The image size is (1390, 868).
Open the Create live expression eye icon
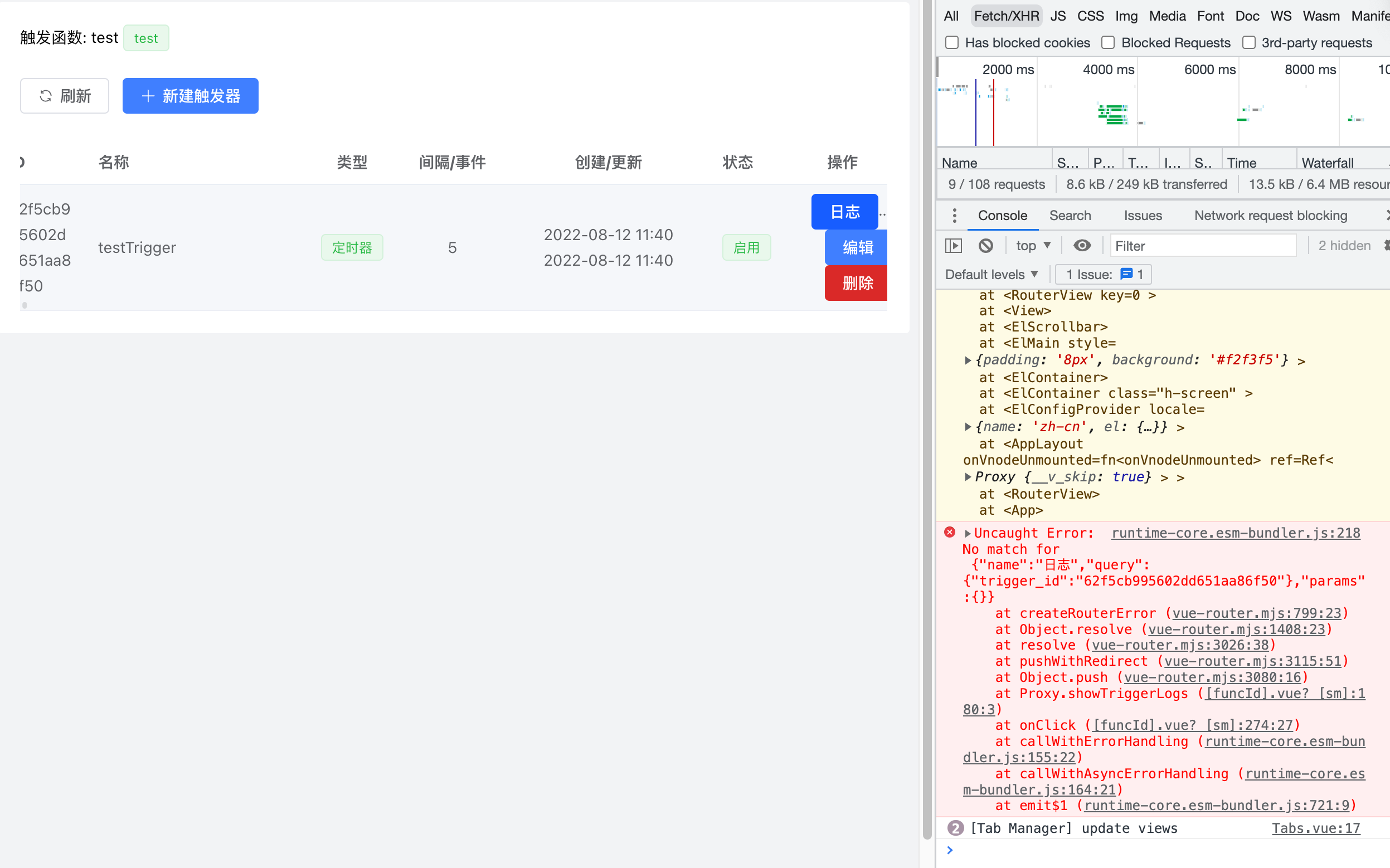coord(1082,245)
